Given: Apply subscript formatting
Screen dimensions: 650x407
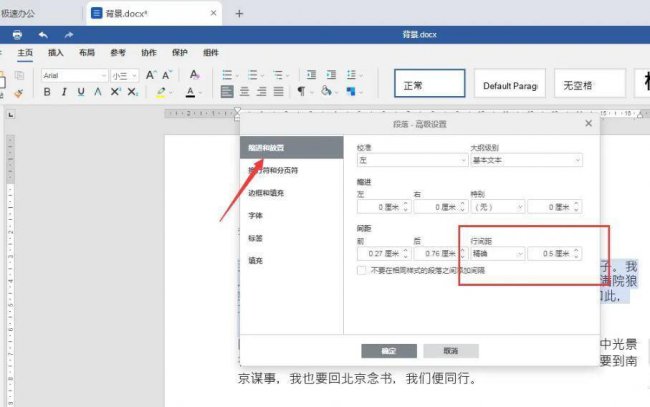Looking at the screenshot, I should (132, 92).
